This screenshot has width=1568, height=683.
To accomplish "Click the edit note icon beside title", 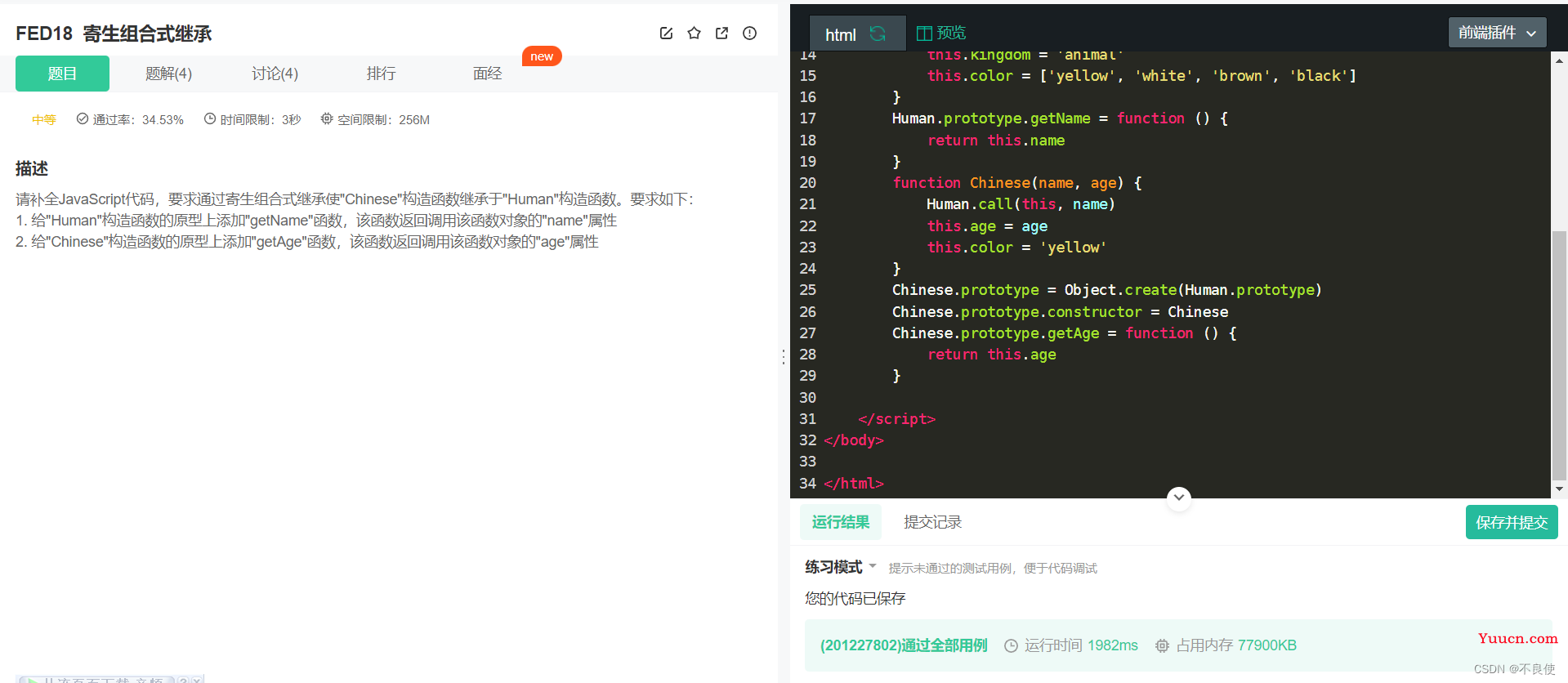I will tap(666, 33).
